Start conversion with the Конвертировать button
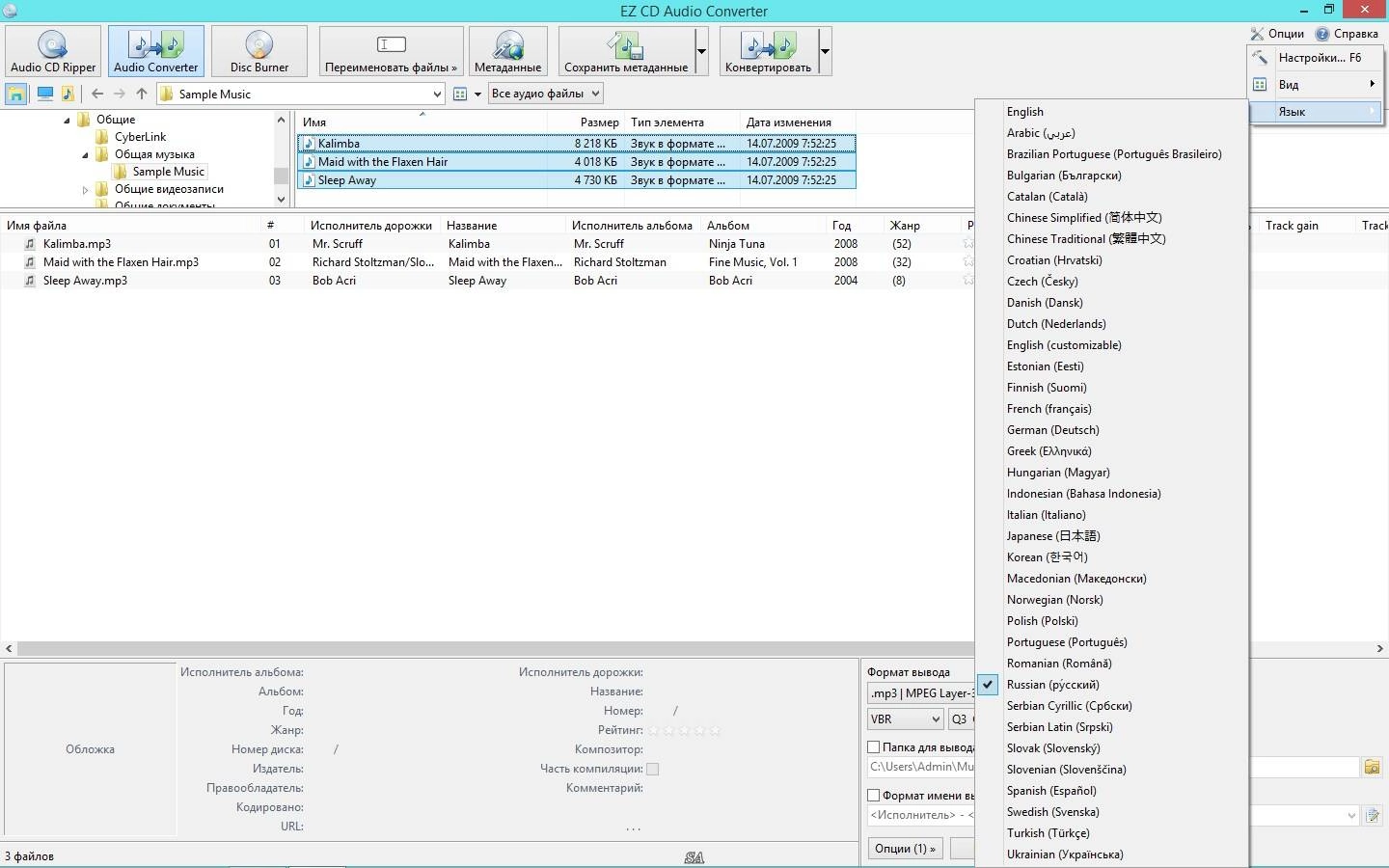The image size is (1389, 868). [768, 51]
